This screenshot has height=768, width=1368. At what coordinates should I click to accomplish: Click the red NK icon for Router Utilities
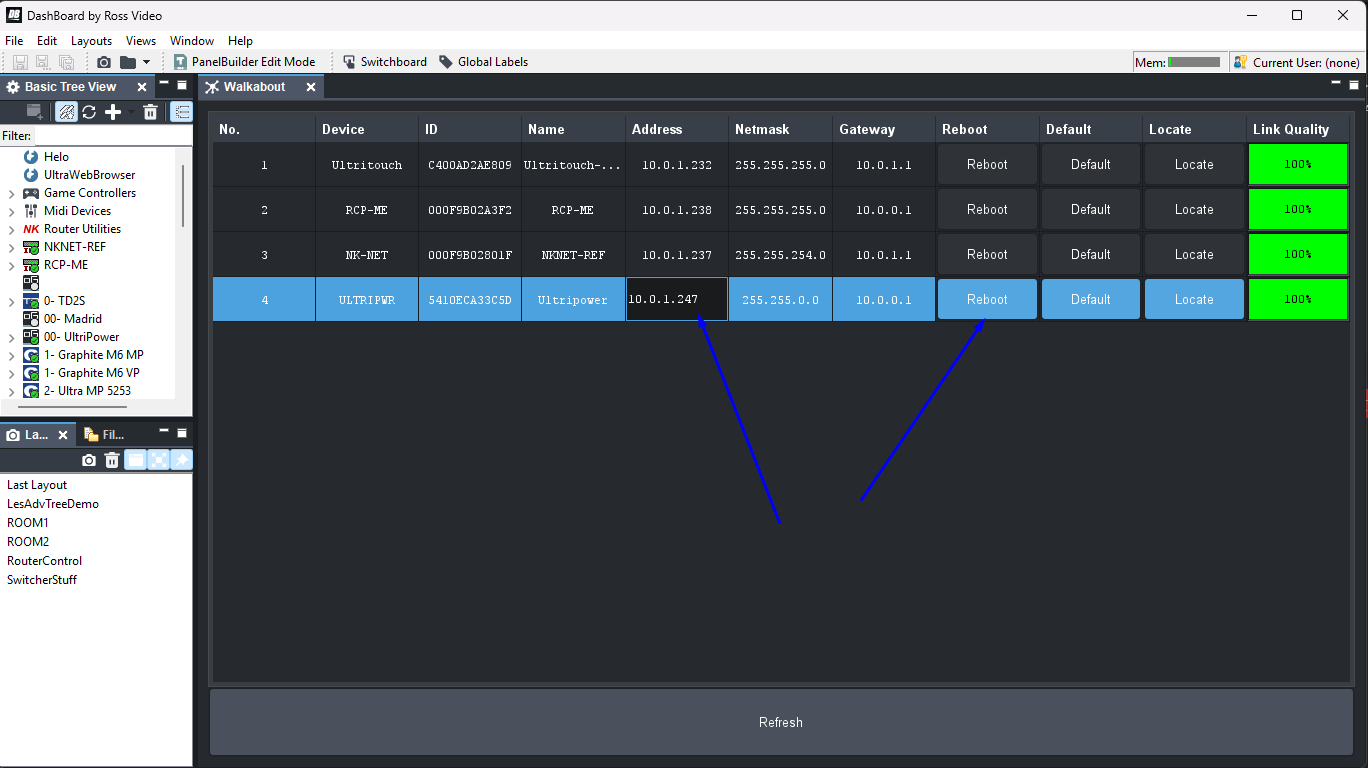click(x=31, y=229)
